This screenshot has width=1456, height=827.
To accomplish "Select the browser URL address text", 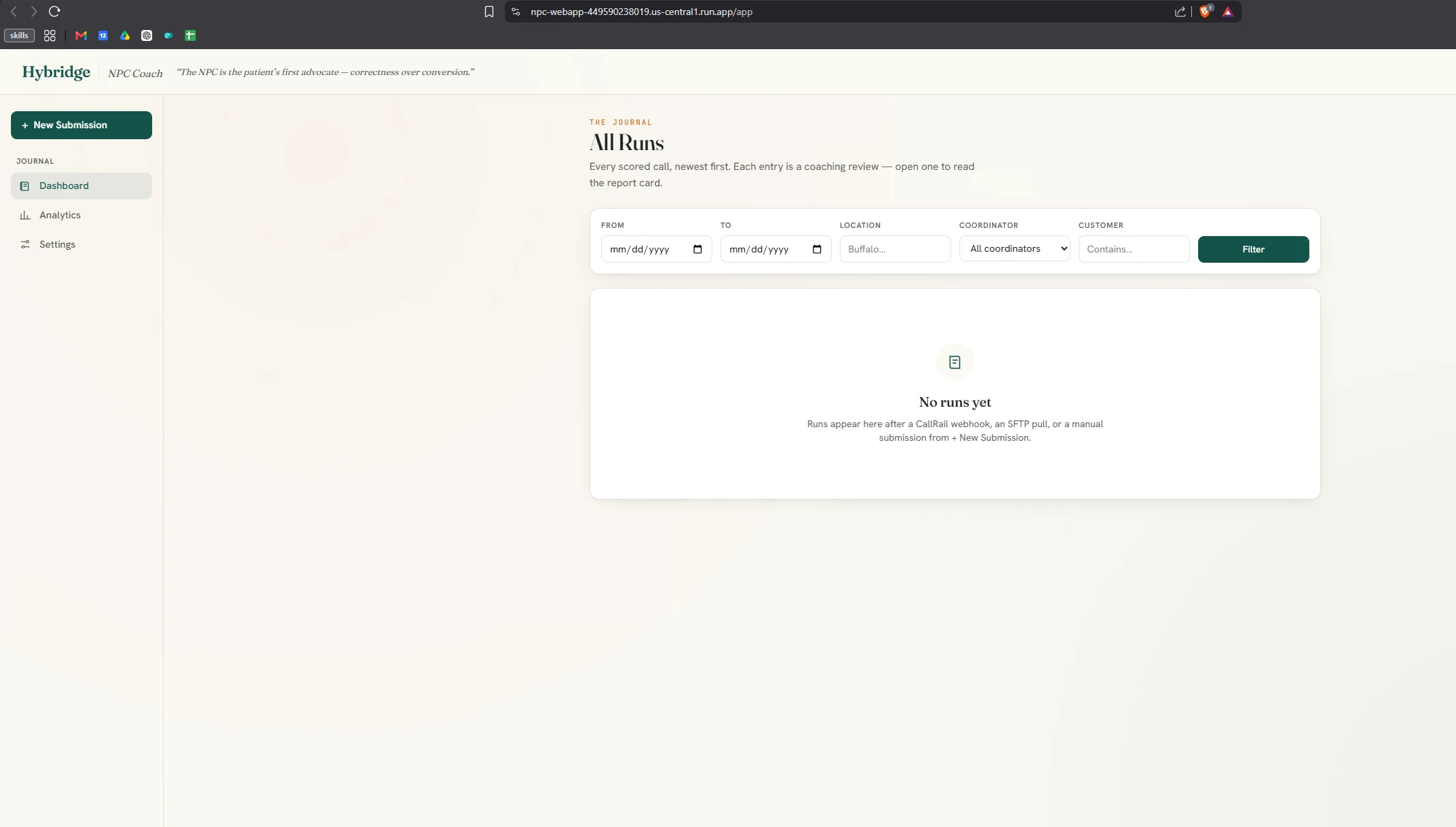I will pyautogui.click(x=641, y=12).
